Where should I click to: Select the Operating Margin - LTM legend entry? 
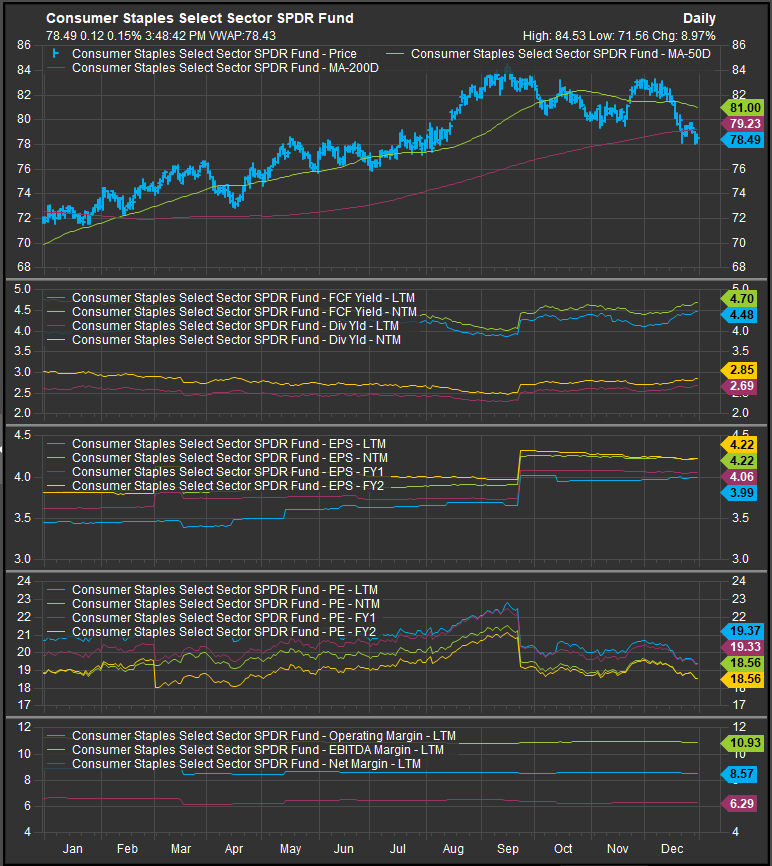pyautogui.click(x=252, y=736)
